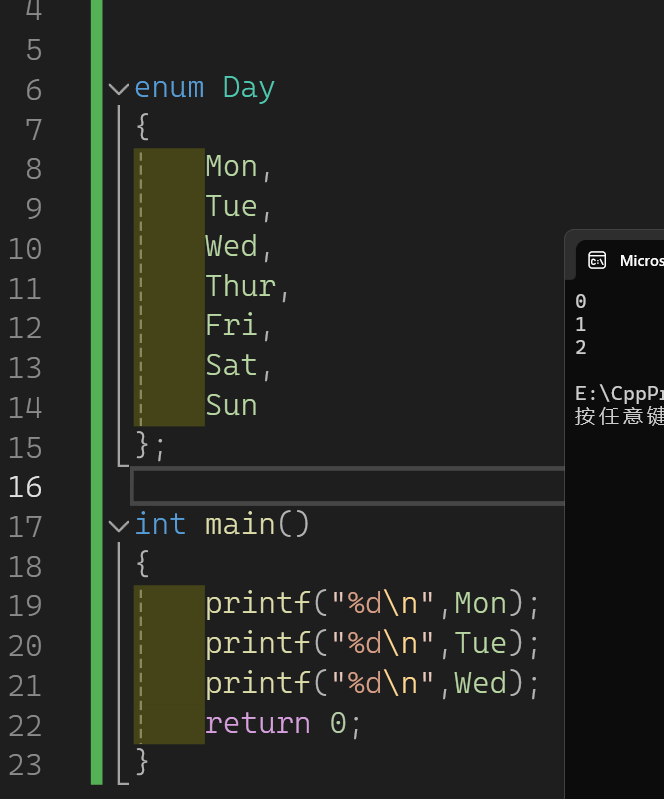
Task: Collapse the int main() function block
Action: (x=119, y=526)
